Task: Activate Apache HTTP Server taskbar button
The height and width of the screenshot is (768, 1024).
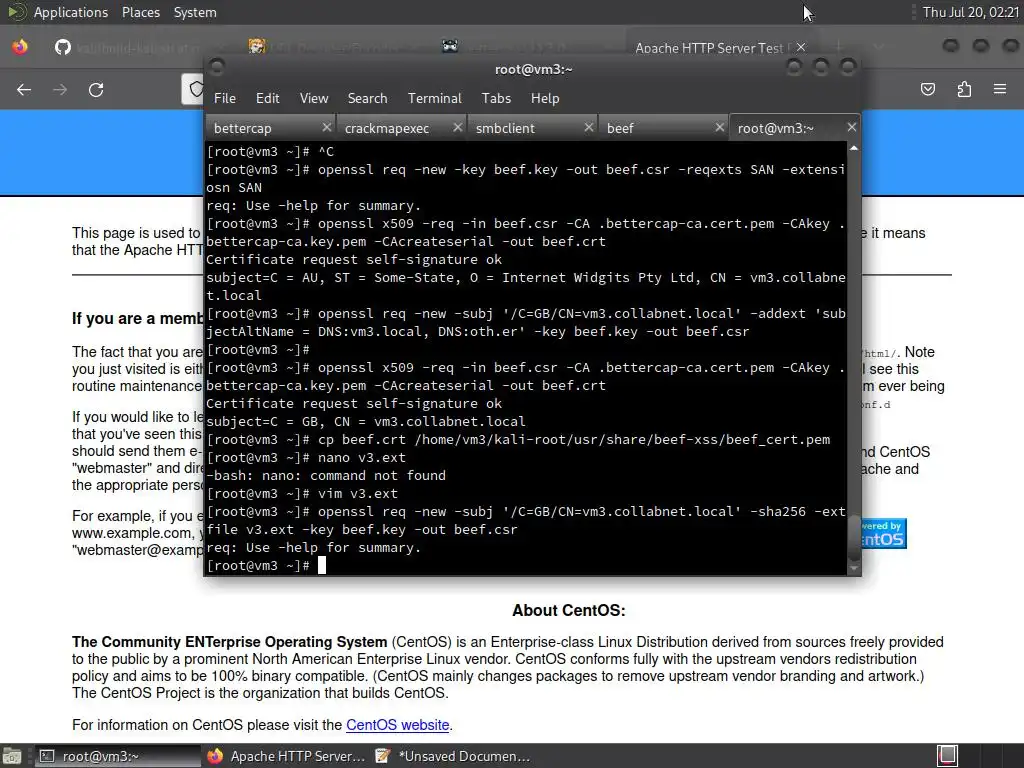Action: pos(286,756)
